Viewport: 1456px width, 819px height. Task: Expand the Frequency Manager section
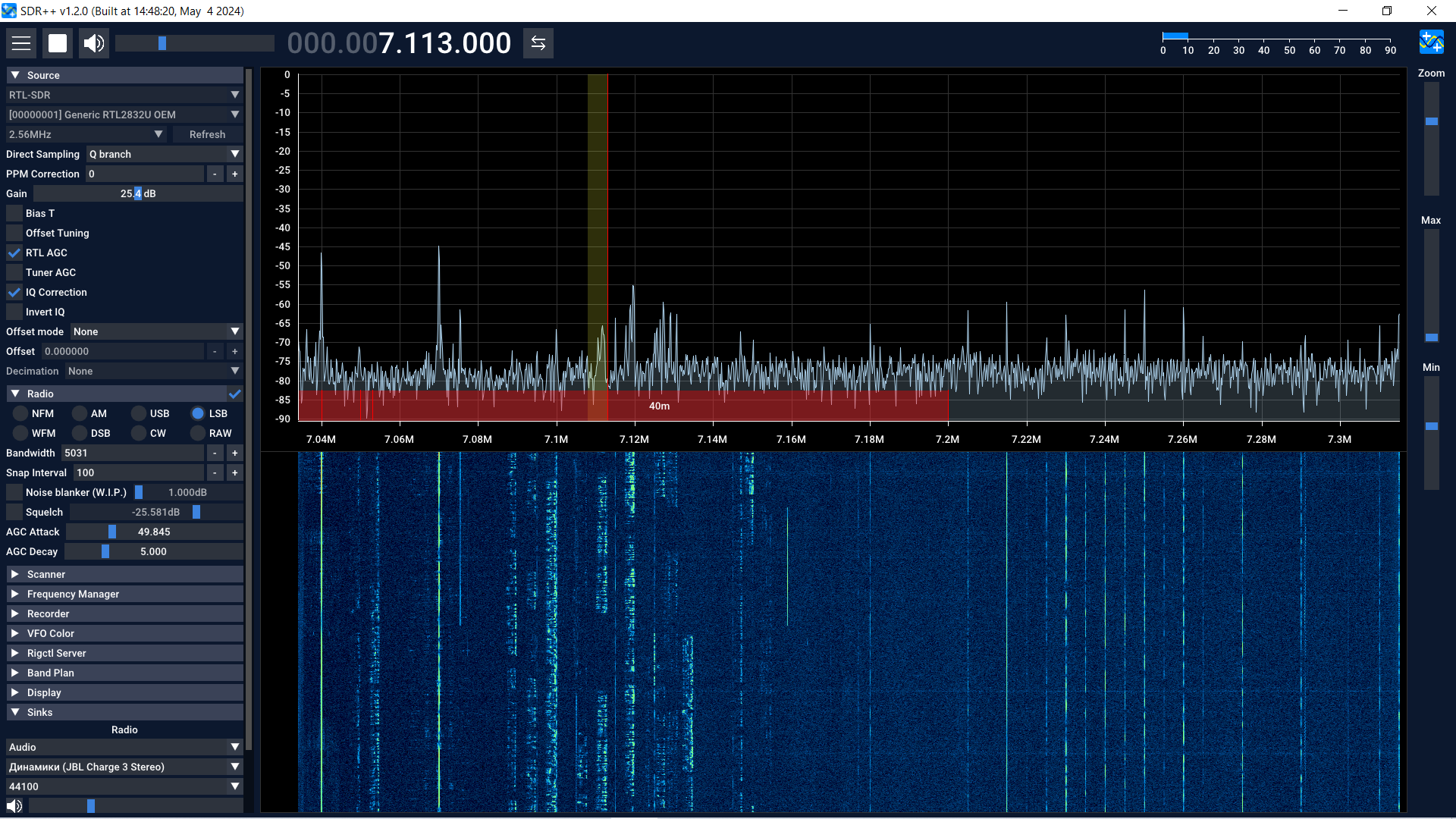click(124, 594)
